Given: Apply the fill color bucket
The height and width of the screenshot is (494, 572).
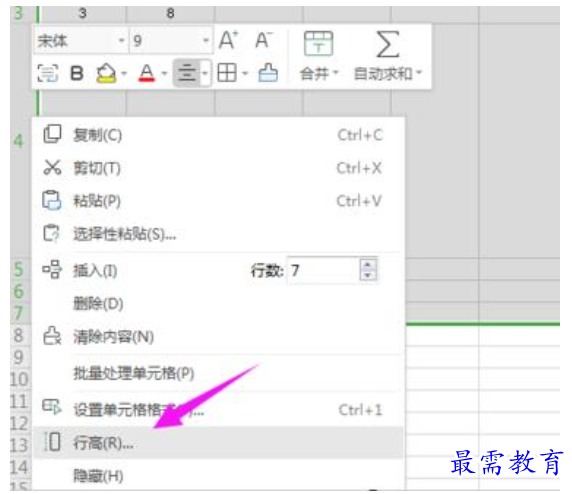Looking at the screenshot, I should pyautogui.click(x=106, y=73).
